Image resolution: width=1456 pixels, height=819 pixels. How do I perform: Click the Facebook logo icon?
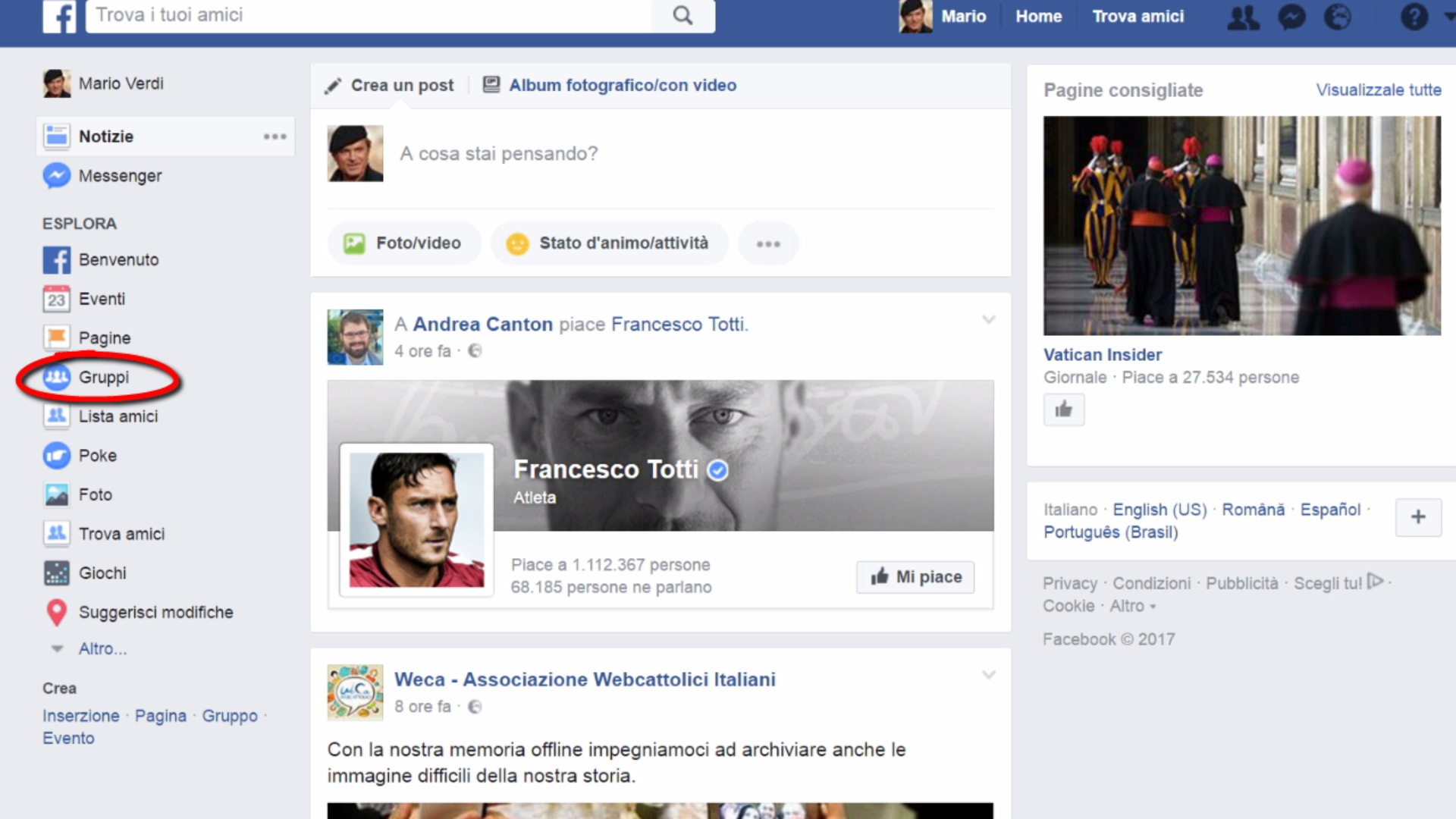59,16
